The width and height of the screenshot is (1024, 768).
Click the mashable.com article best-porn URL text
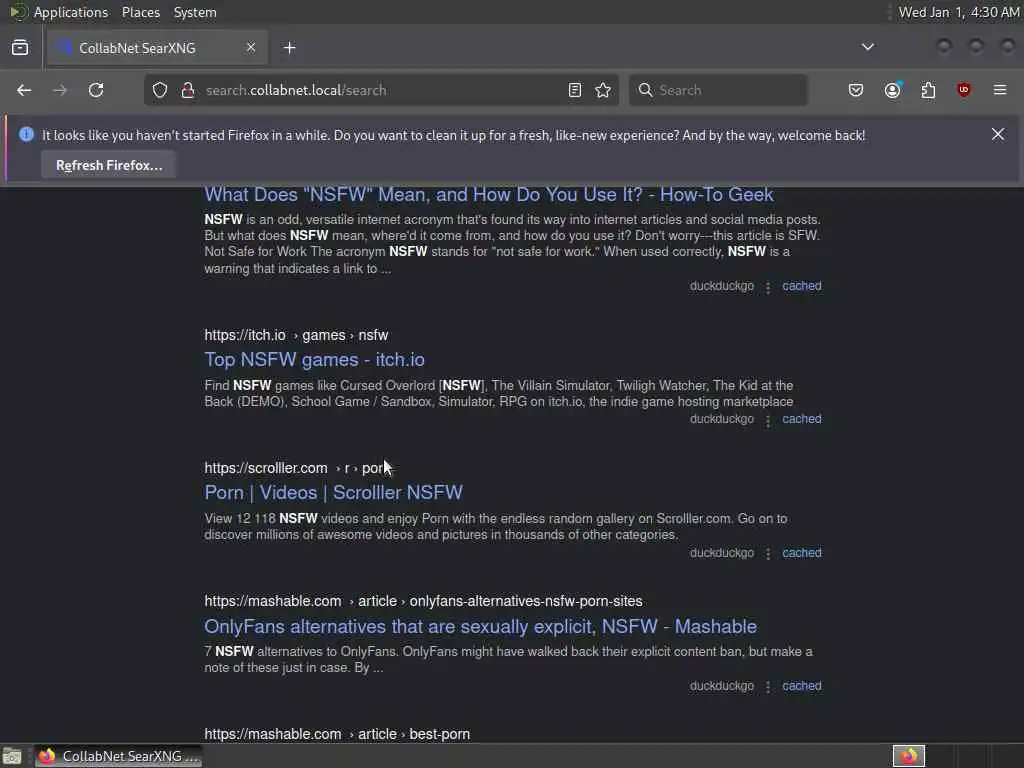(337, 734)
